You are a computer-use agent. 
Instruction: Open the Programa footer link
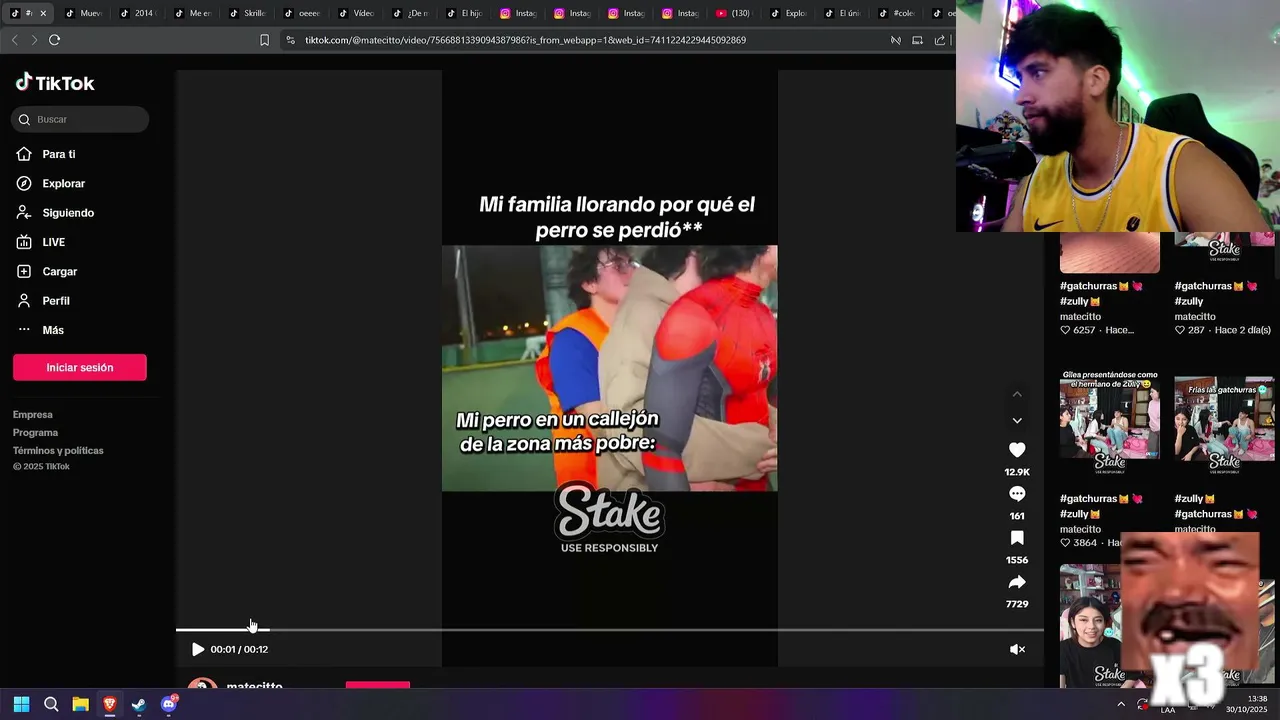(x=35, y=432)
